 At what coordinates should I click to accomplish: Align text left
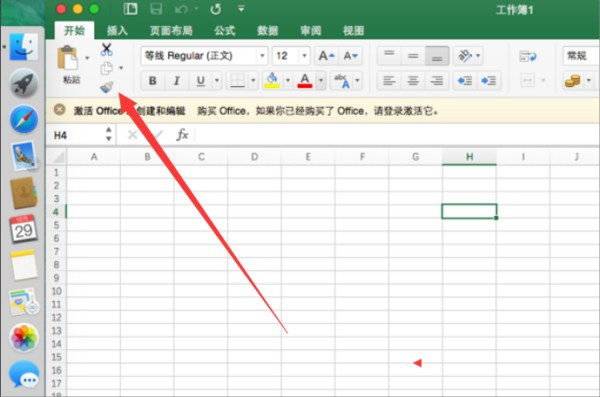tap(389, 81)
